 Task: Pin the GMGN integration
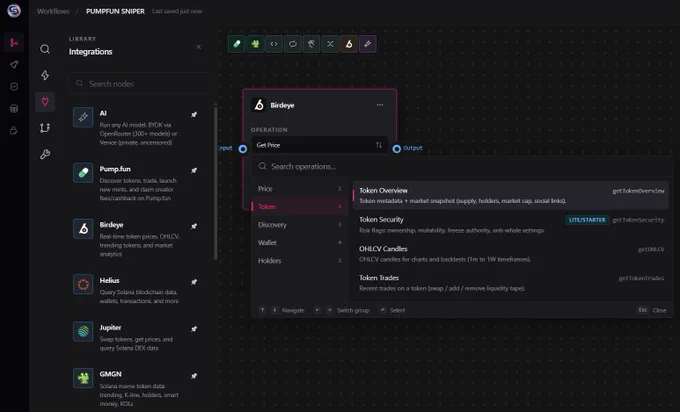click(194, 376)
